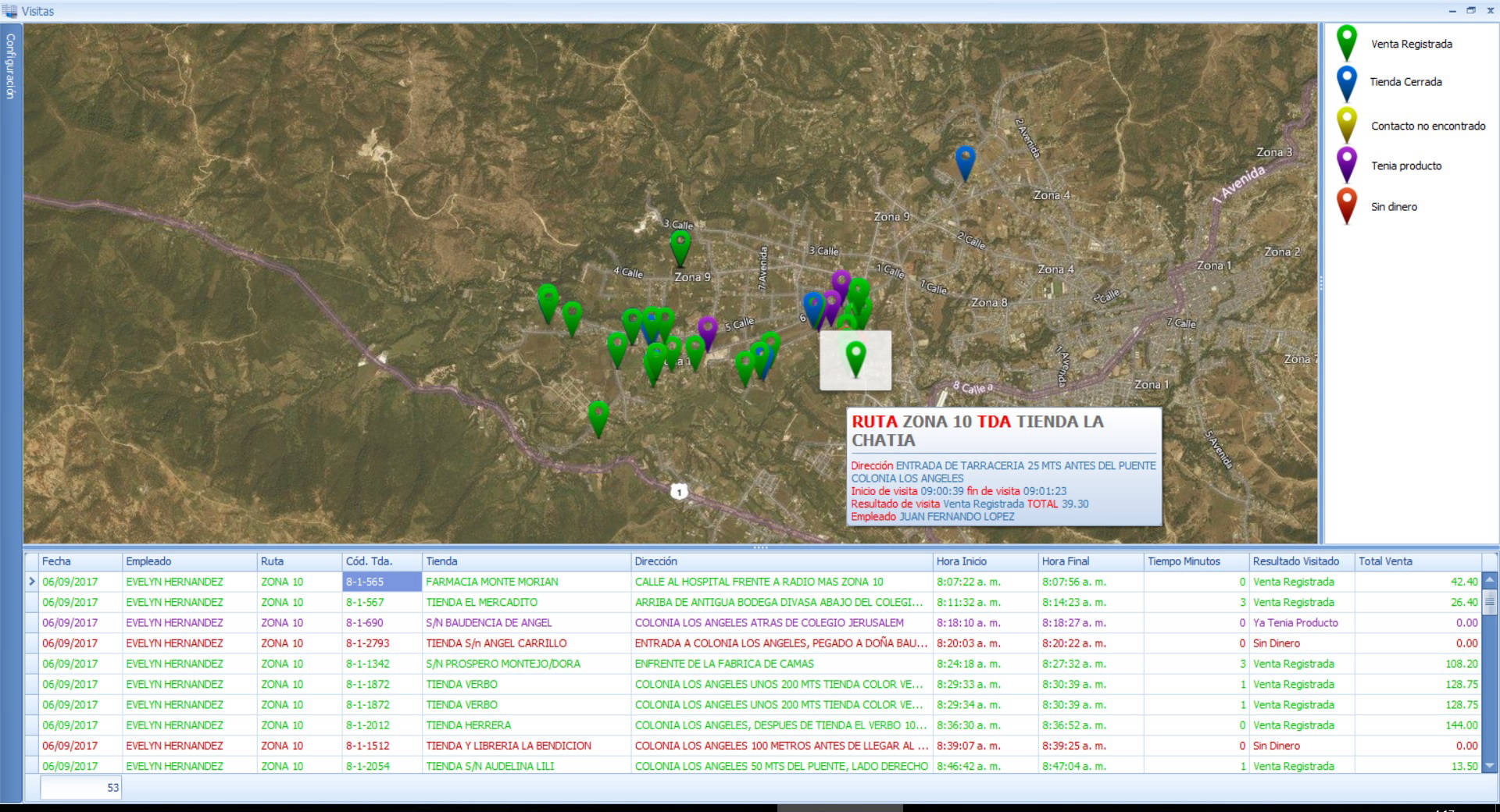Open the Configuración side panel tab
Screen dimensions: 1500x812
(11, 66)
